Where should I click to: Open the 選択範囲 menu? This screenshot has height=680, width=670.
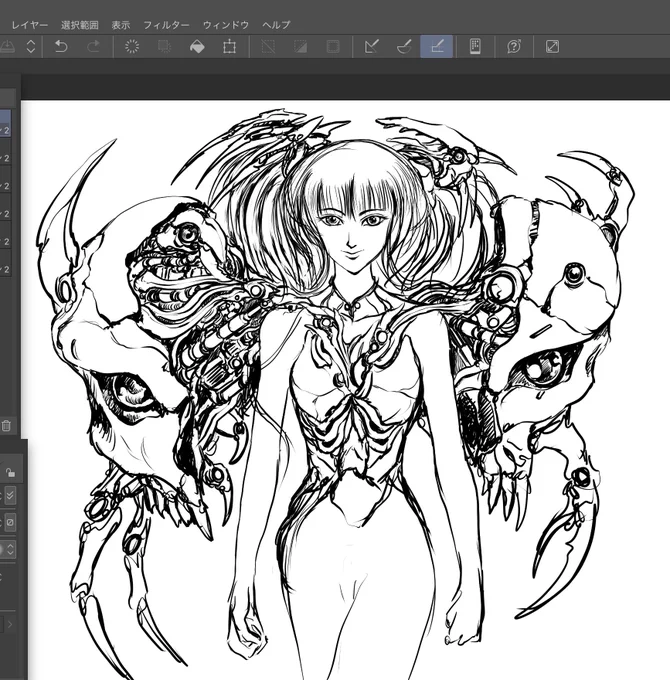pos(80,25)
